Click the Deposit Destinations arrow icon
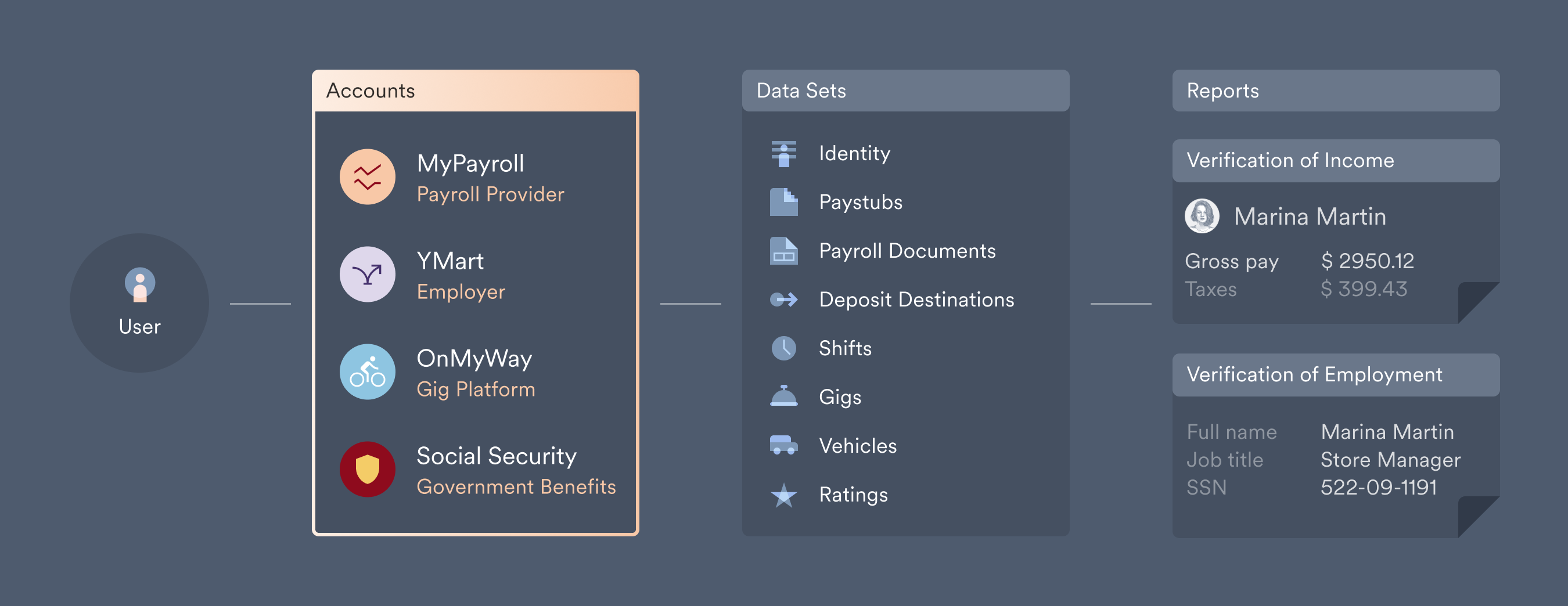Image resolution: width=1568 pixels, height=606 pixels. 784,300
